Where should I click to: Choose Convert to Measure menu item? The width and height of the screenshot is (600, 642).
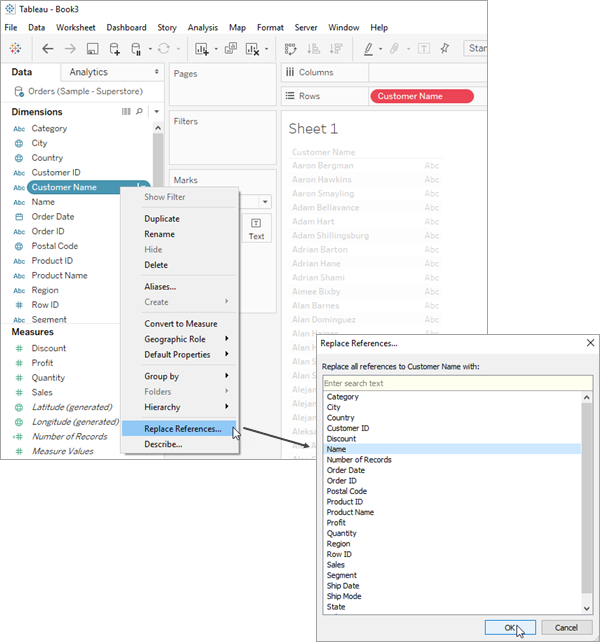coord(181,323)
